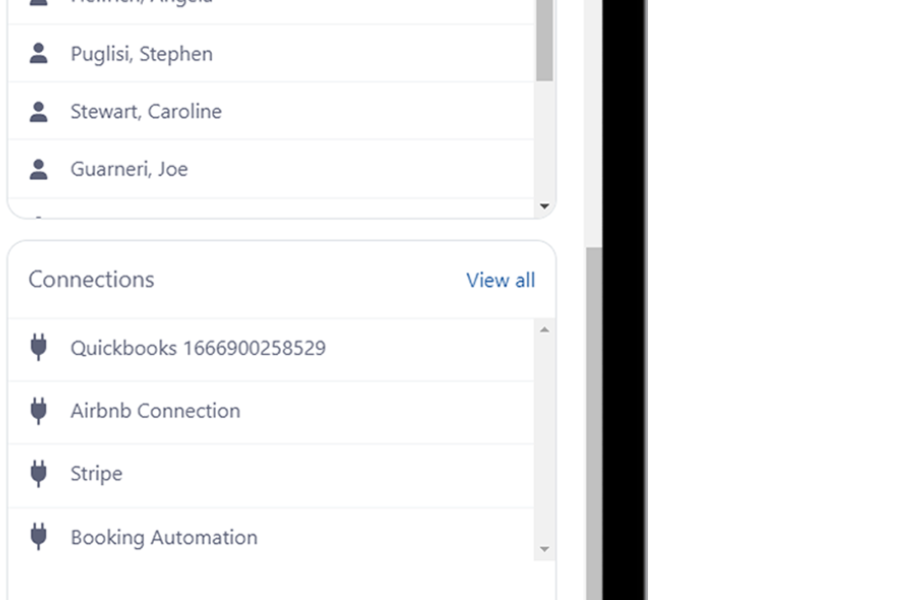The width and height of the screenshot is (900, 600).
Task: Open Quickbooks 1666900258529 connection
Action: 197,348
